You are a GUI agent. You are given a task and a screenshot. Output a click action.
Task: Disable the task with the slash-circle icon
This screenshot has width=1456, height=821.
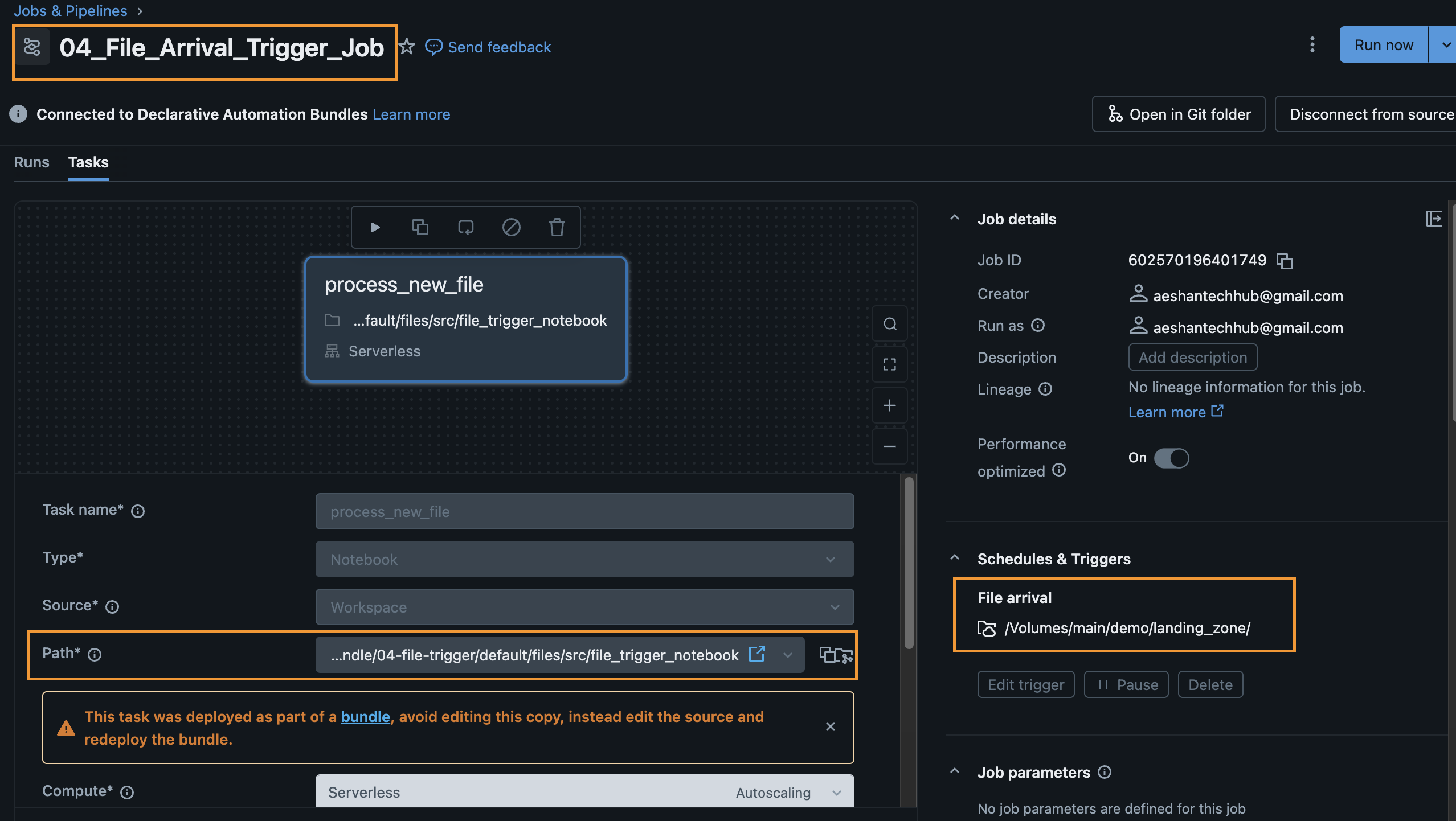tap(511, 228)
